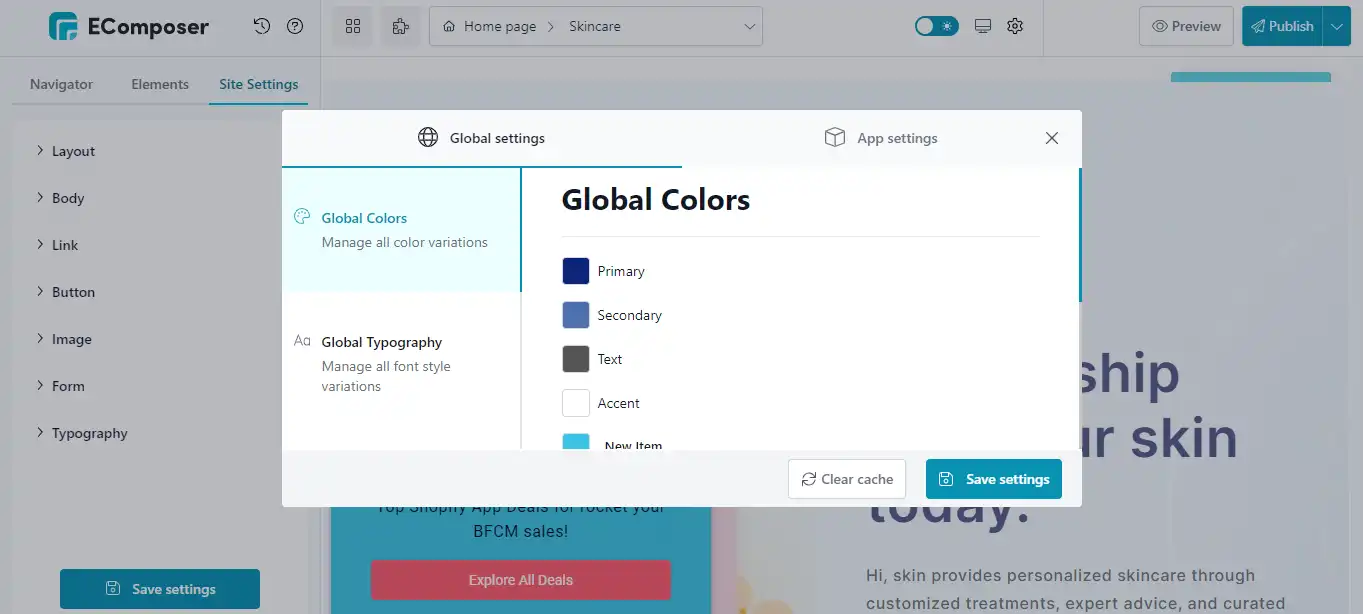Switch to the App settings tab

[881, 138]
